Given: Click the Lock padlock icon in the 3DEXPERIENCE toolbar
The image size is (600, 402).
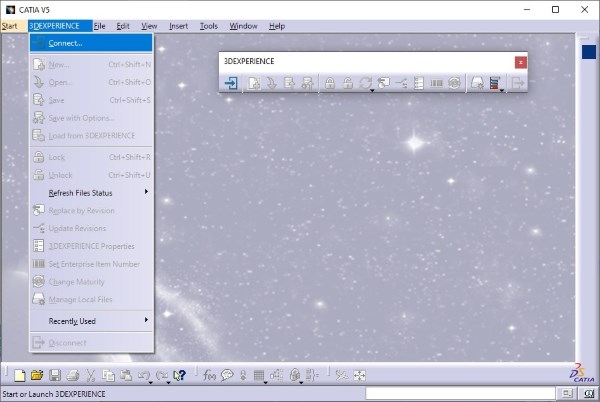Looking at the screenshot, I should pos(330,83).
